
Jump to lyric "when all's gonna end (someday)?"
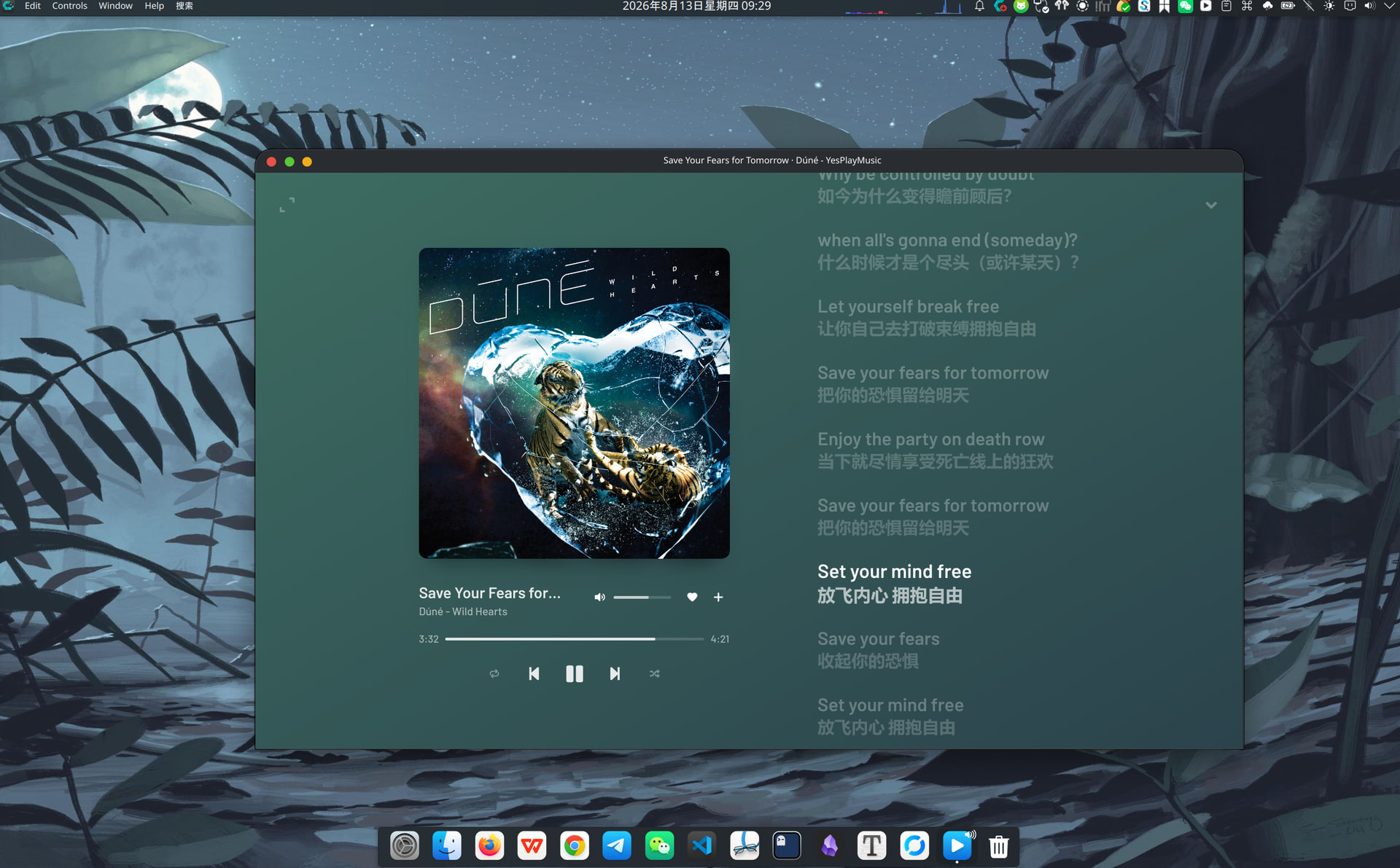click(x=947, y=241)
